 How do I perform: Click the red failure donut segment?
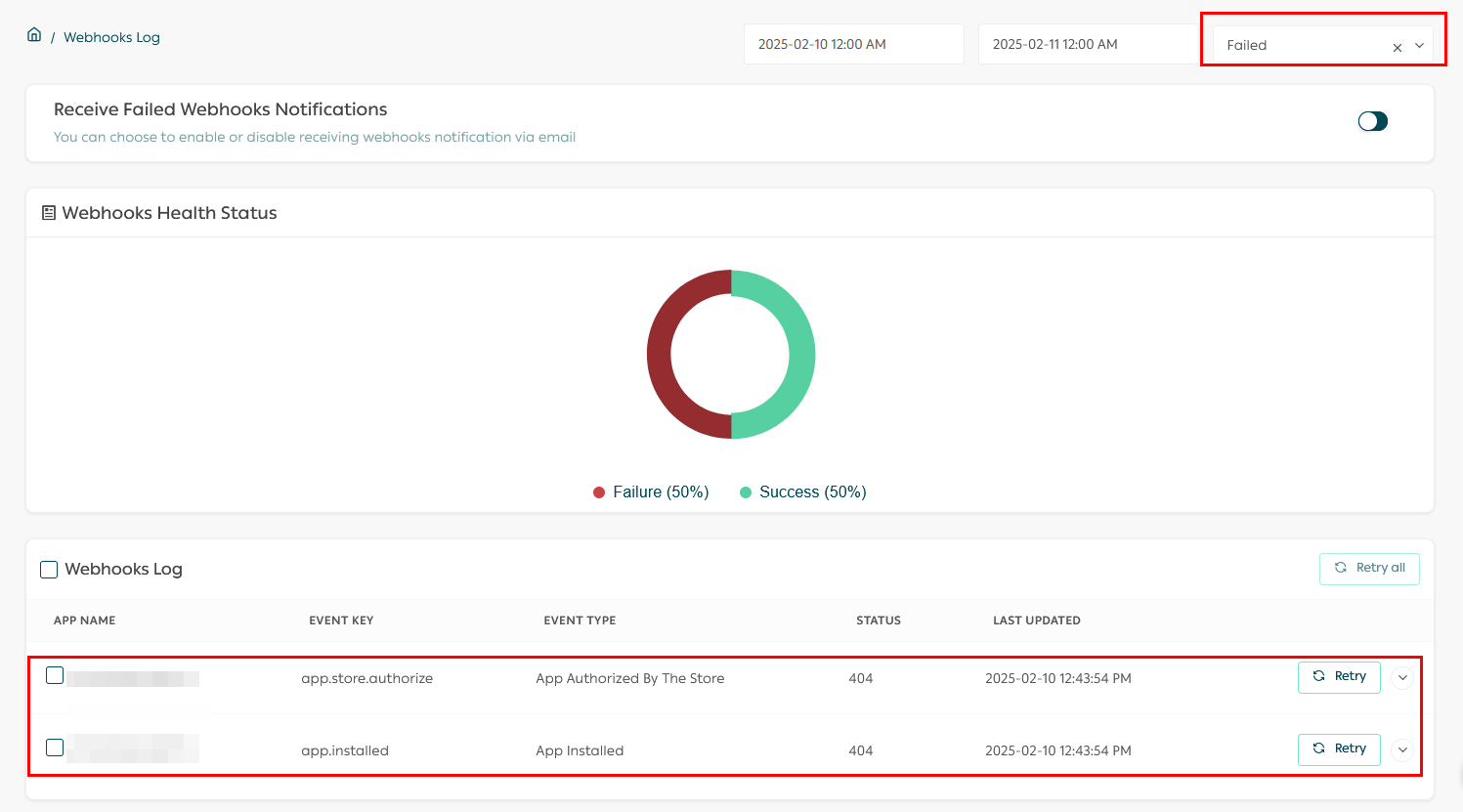[660, 355]
